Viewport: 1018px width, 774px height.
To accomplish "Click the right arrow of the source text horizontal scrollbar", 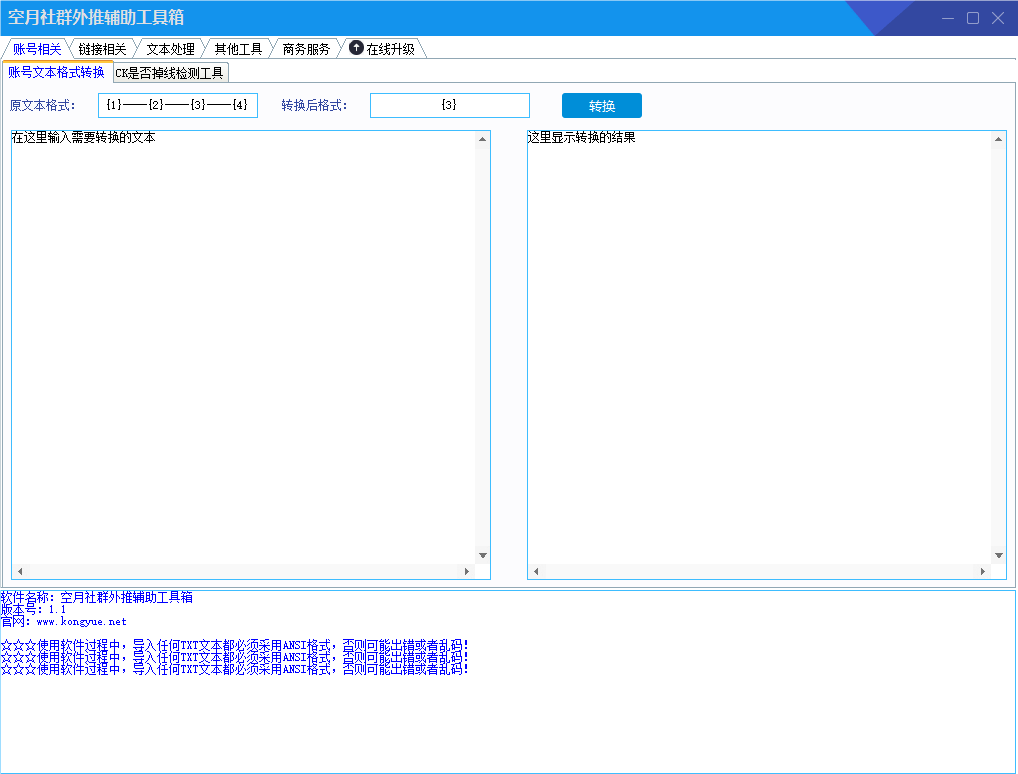I will click(x=467, y=571).
